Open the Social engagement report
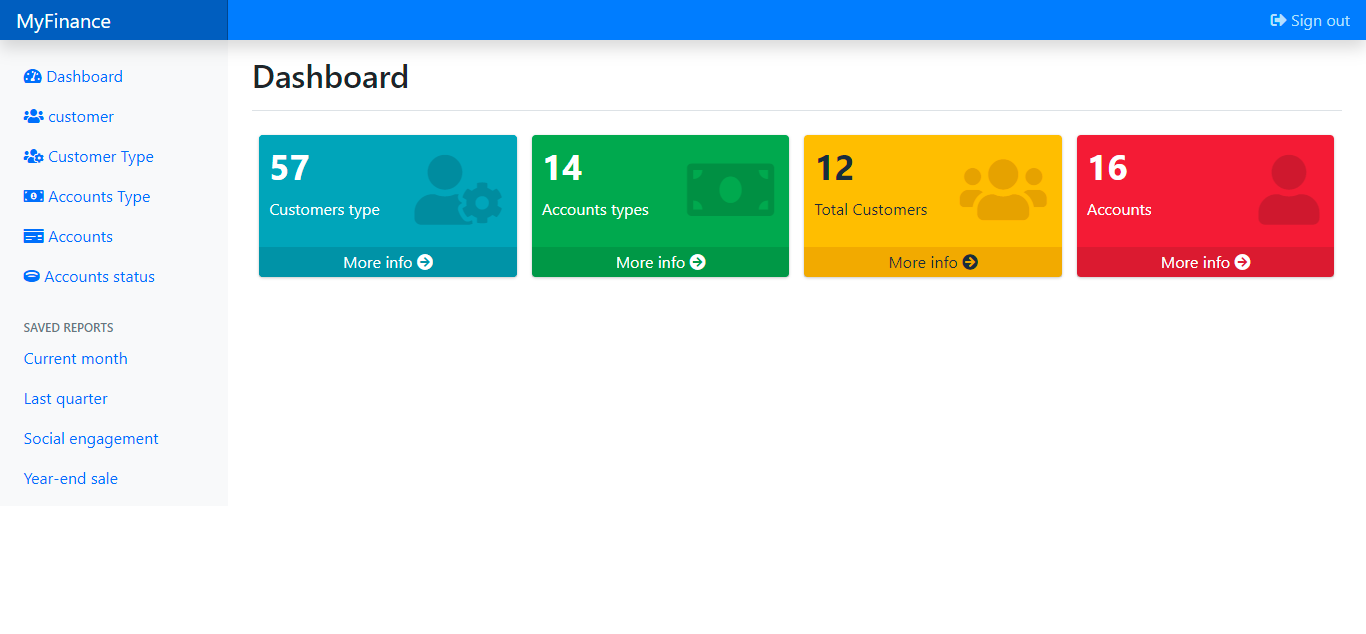This screenshot has width=1366, height=634. coord(90,438)
